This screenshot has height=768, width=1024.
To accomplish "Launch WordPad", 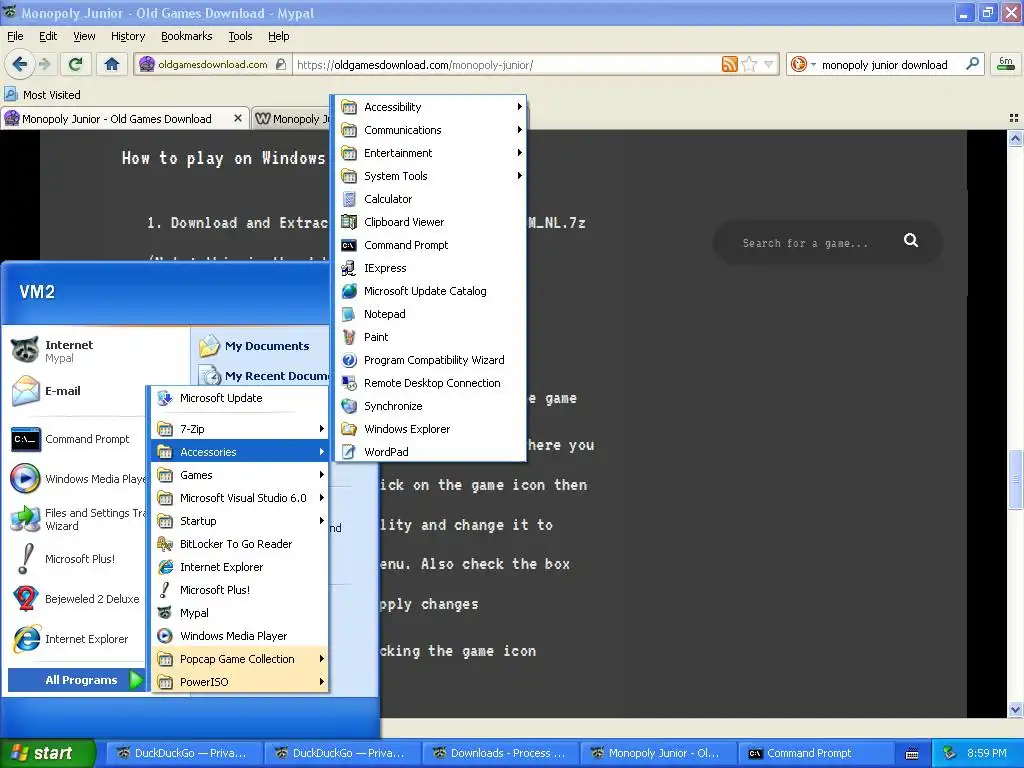I will (430, 452).
